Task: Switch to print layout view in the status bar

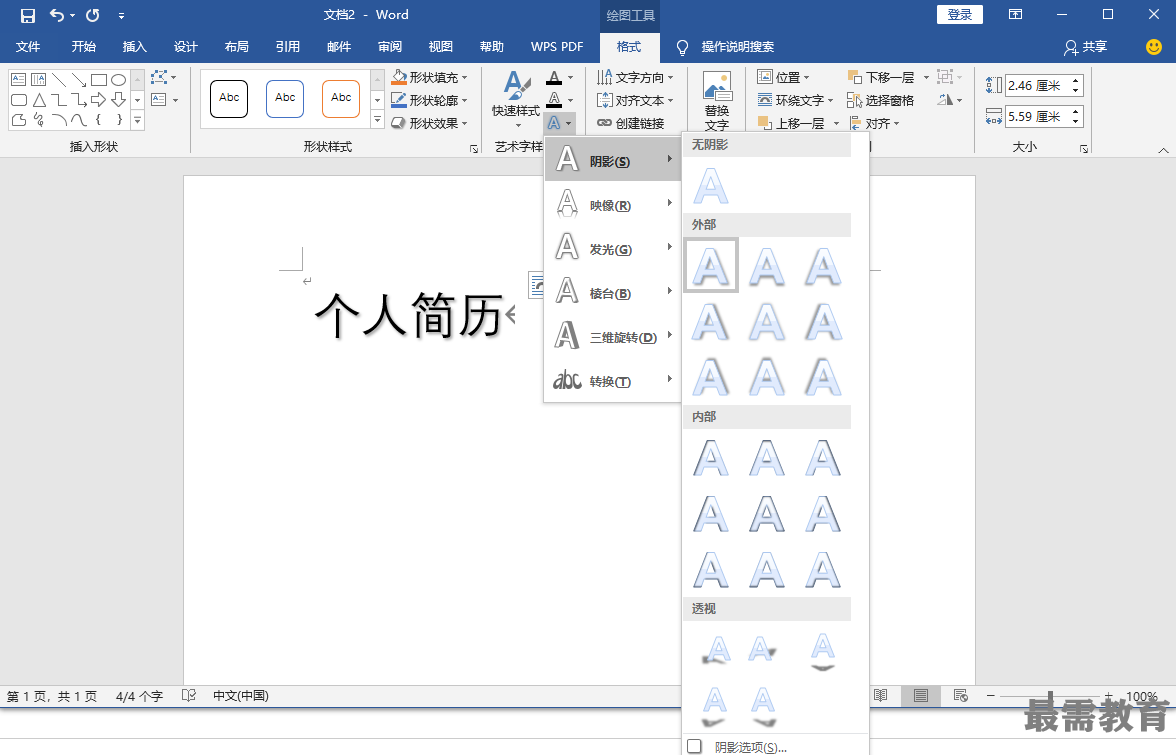Action: [x=920, y=696]
